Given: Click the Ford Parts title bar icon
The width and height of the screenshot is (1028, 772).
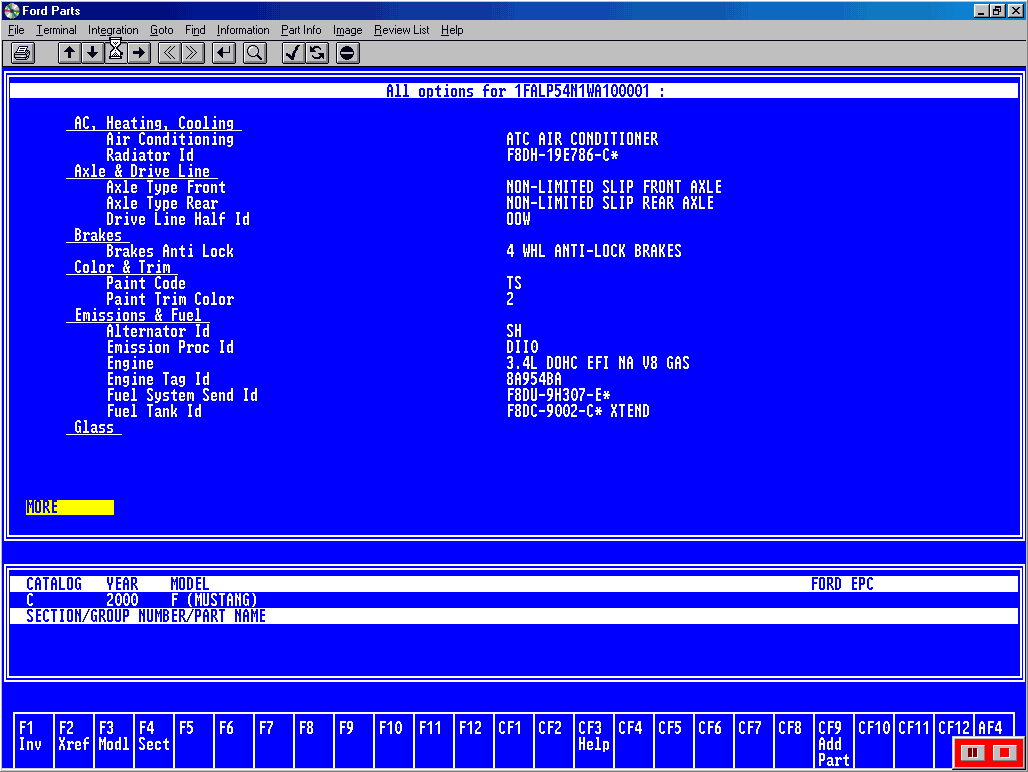Looking at the screenshot, I should pos(11,10).
